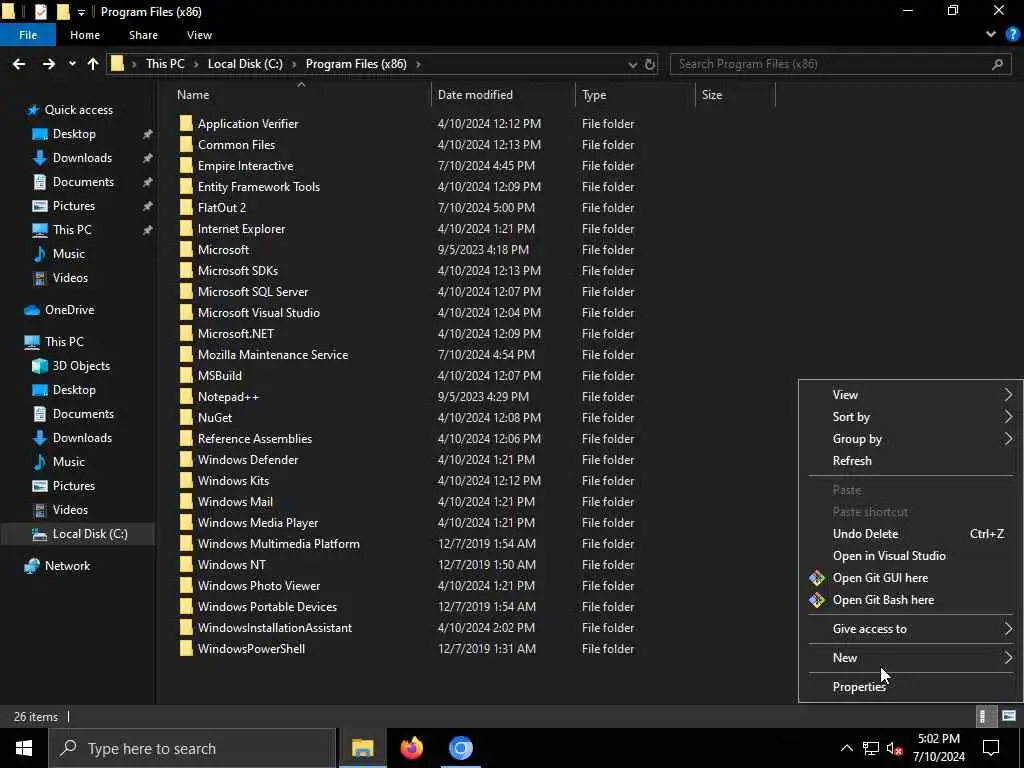Open Firefox from the taskbar
This screenshot has width=1024, height=768.
[x=411, y=748]
